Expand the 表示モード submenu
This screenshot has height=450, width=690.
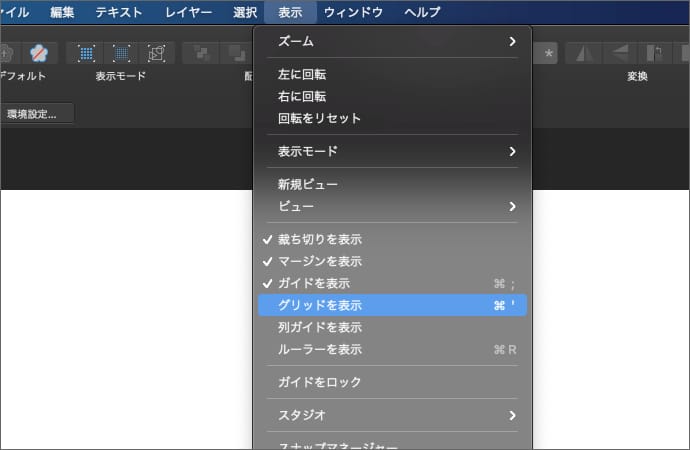click(392, 152)
